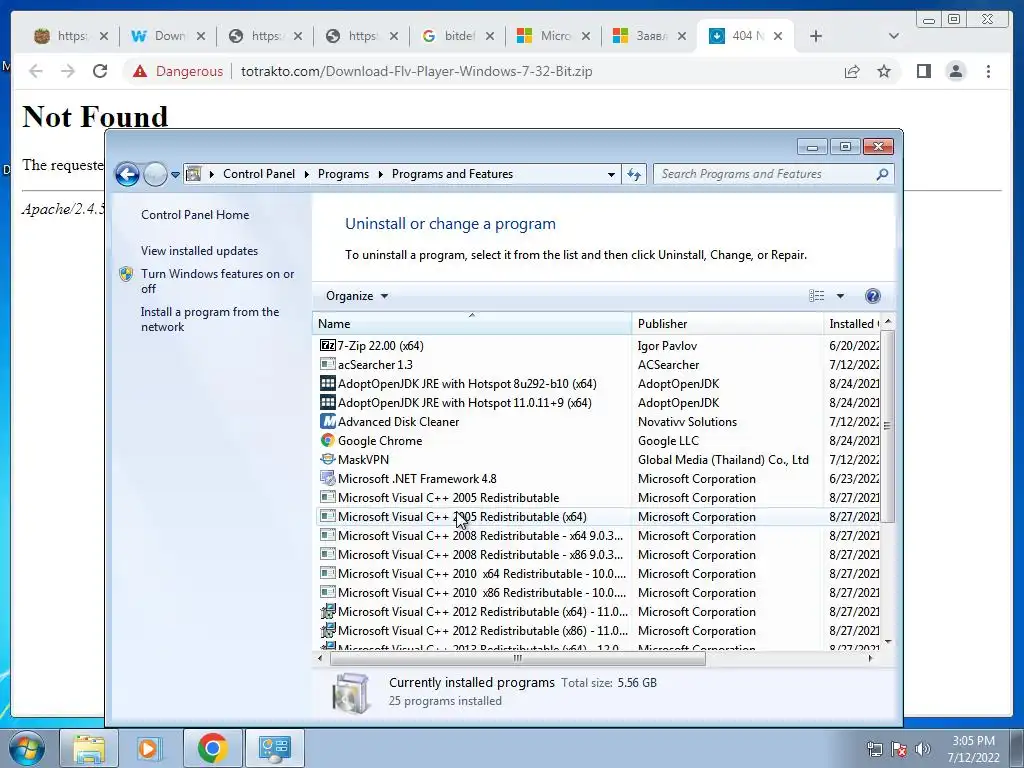Open the Organize dropdown
Viewport: 1024px width, 768px height.
click(357, 296)
